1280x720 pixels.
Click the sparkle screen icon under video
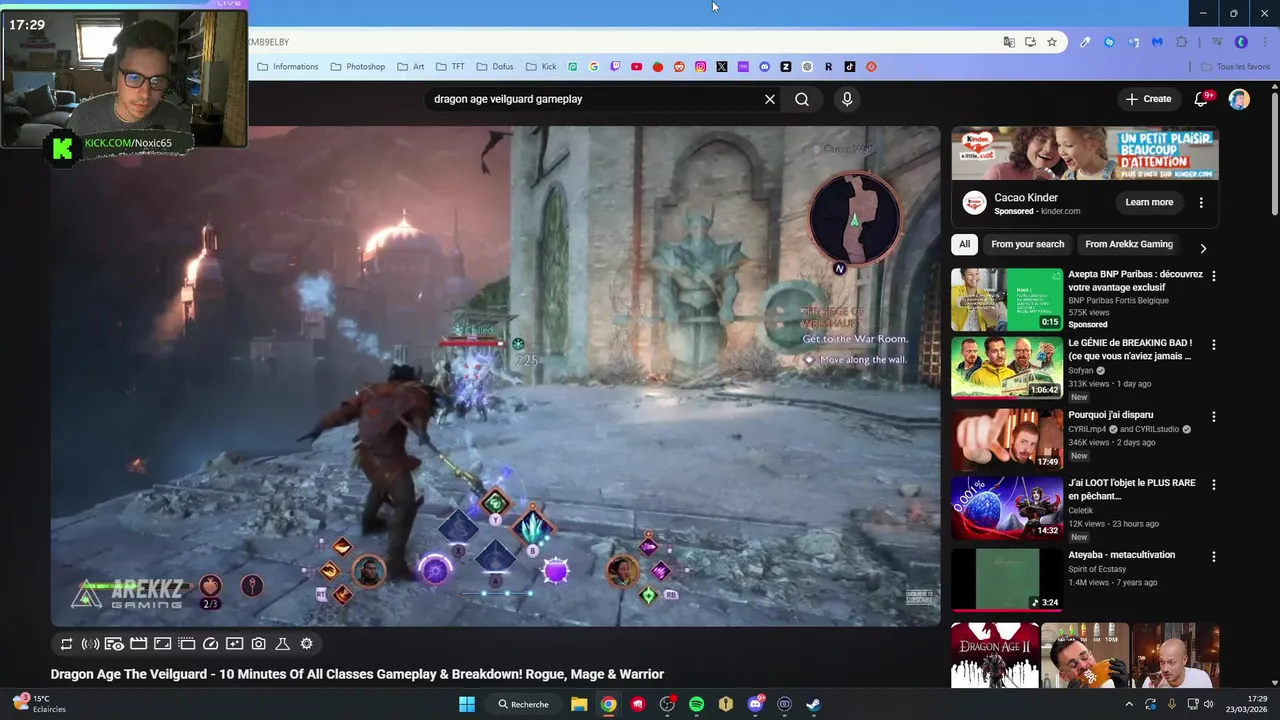(234, 644)
